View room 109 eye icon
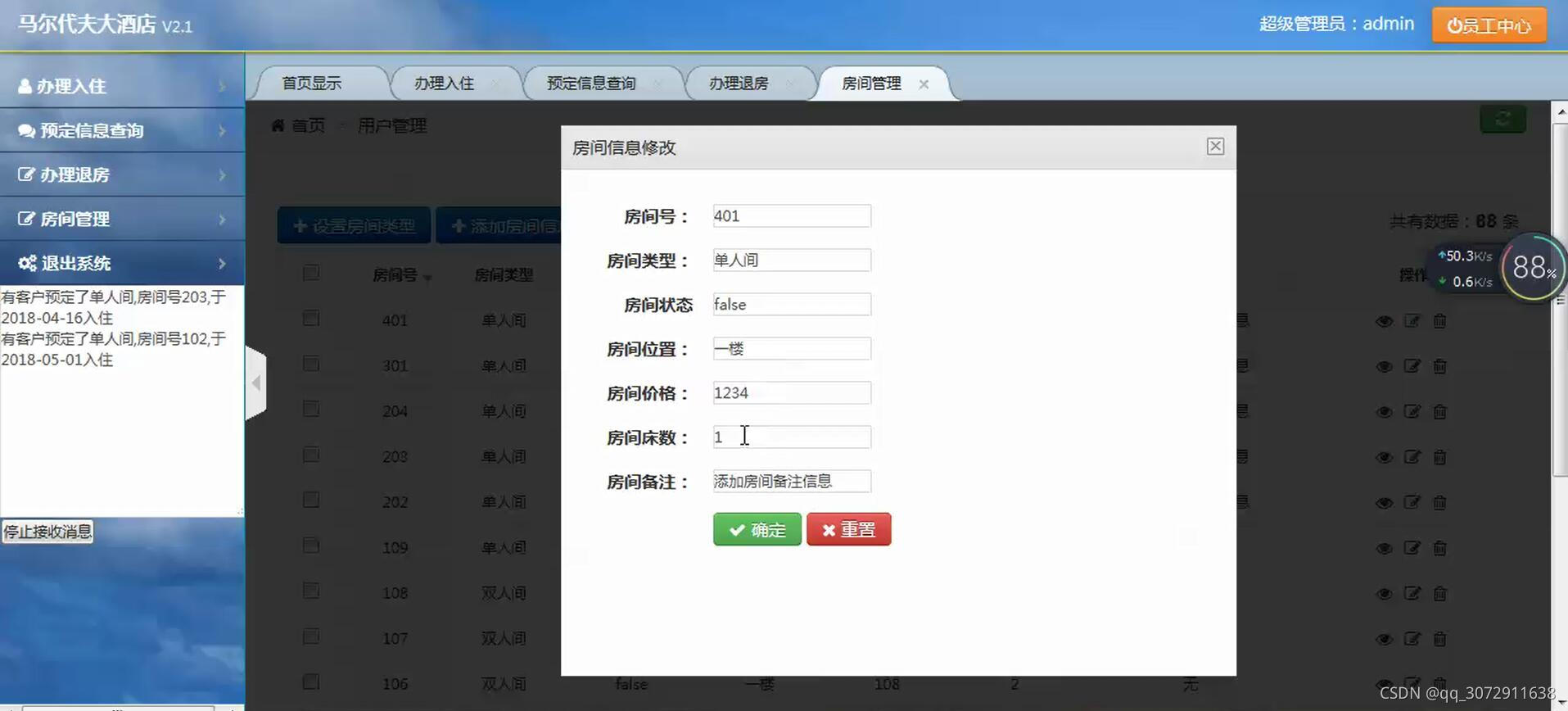The height and width of the screenshot is (711, 1568). coord(1384,548)
